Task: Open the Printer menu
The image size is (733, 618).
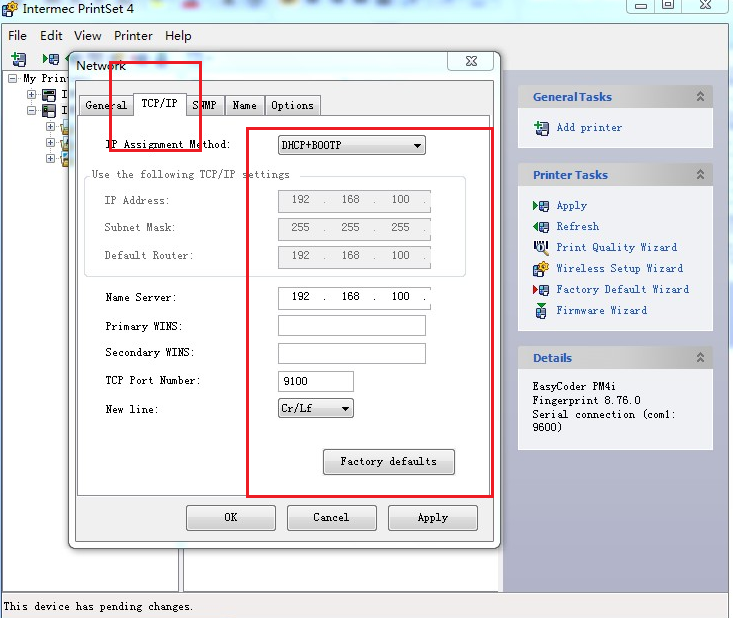Action: click(x=133, y=36)
